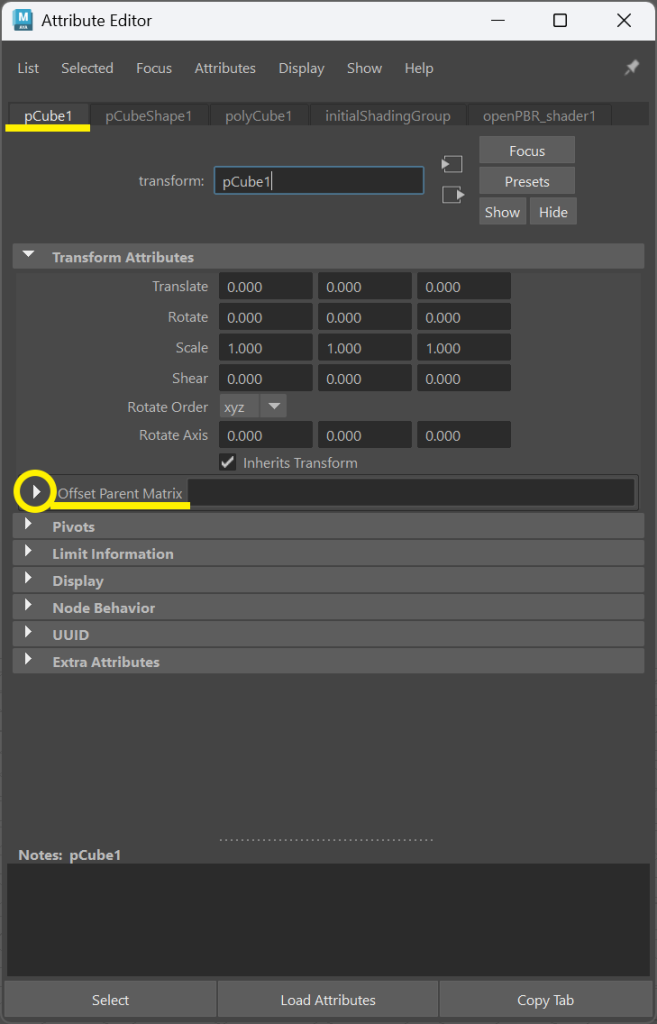Open the Attributes menu
Image resolution: width=657 pixels, height=1024 pixels.
click(225, 68)
